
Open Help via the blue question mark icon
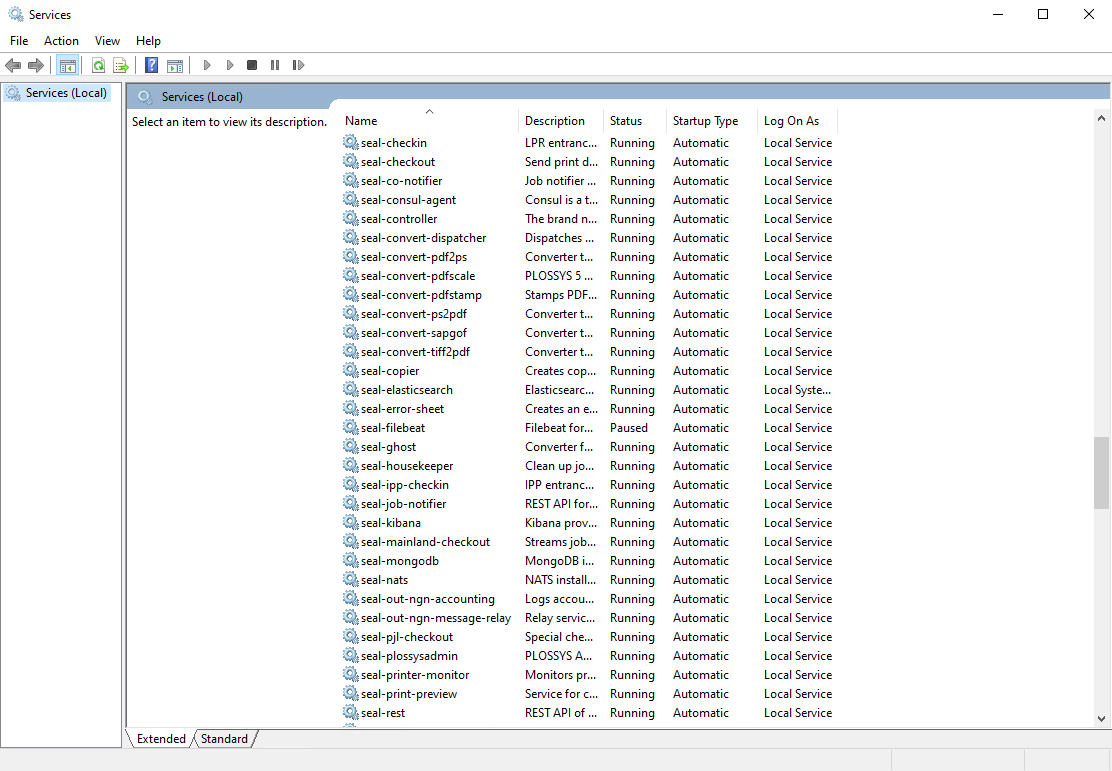point(151,64)
